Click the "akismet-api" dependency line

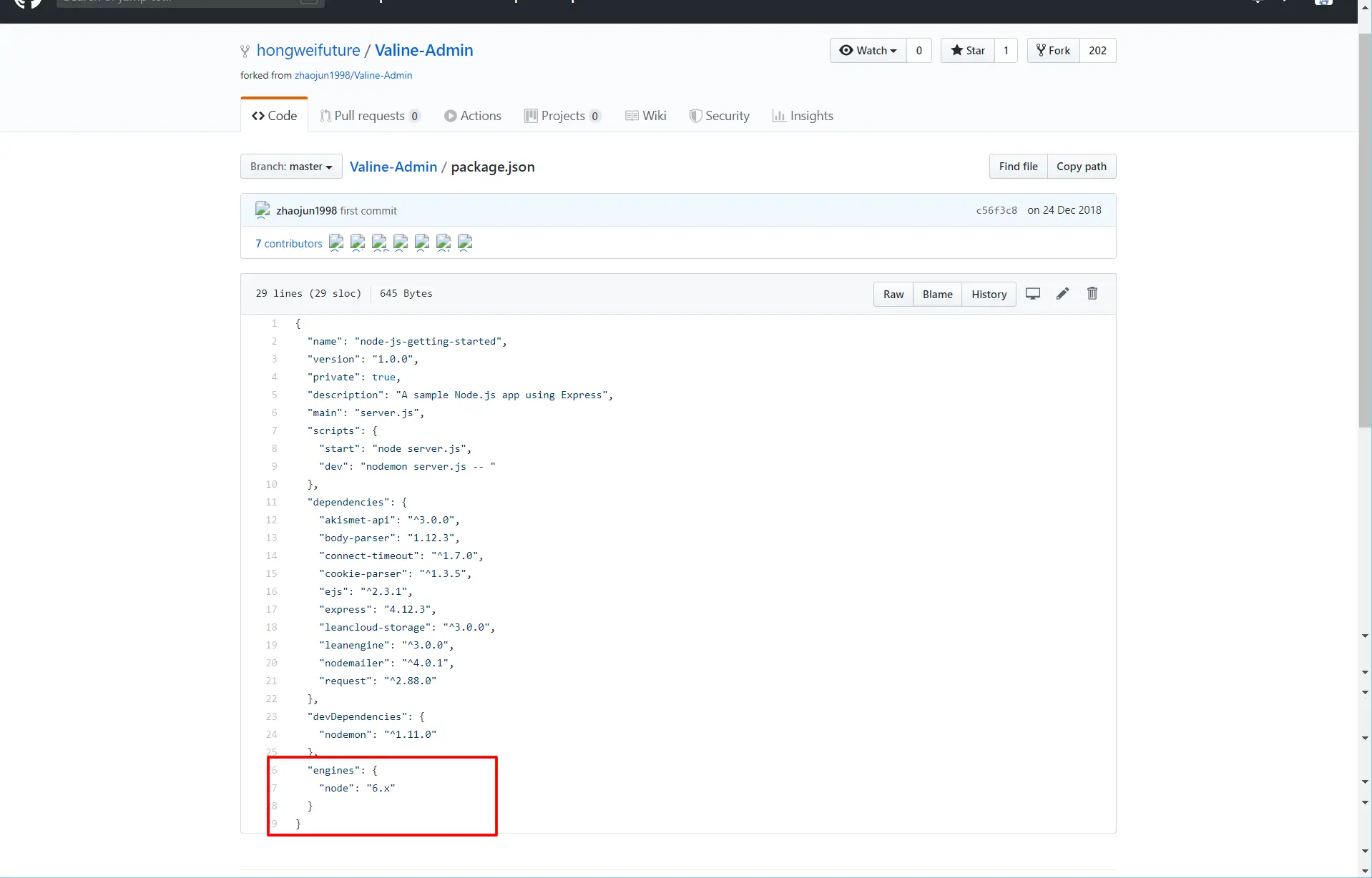(x=389, y=521)
